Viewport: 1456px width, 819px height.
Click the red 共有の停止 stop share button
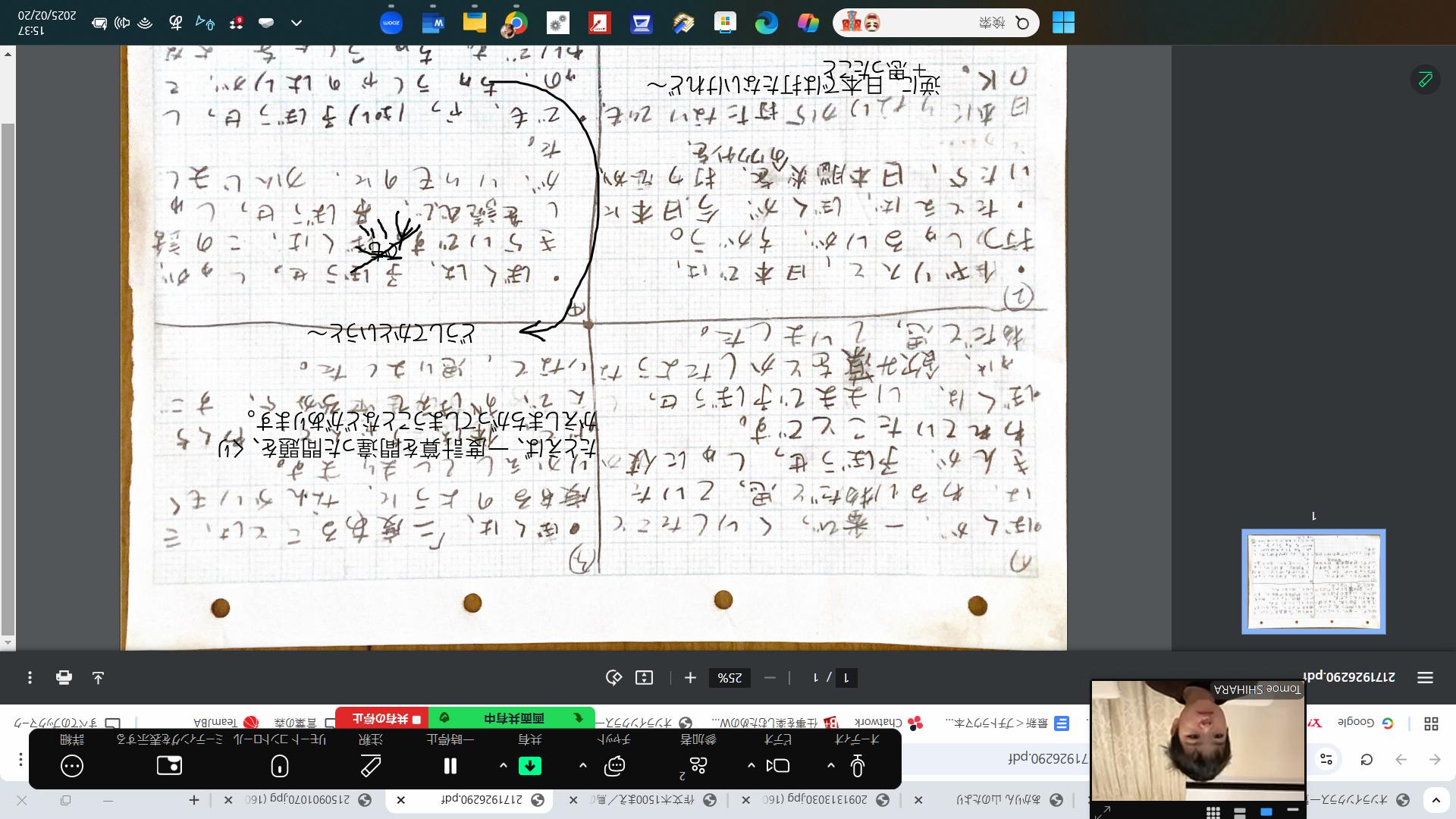click(382, 718)
